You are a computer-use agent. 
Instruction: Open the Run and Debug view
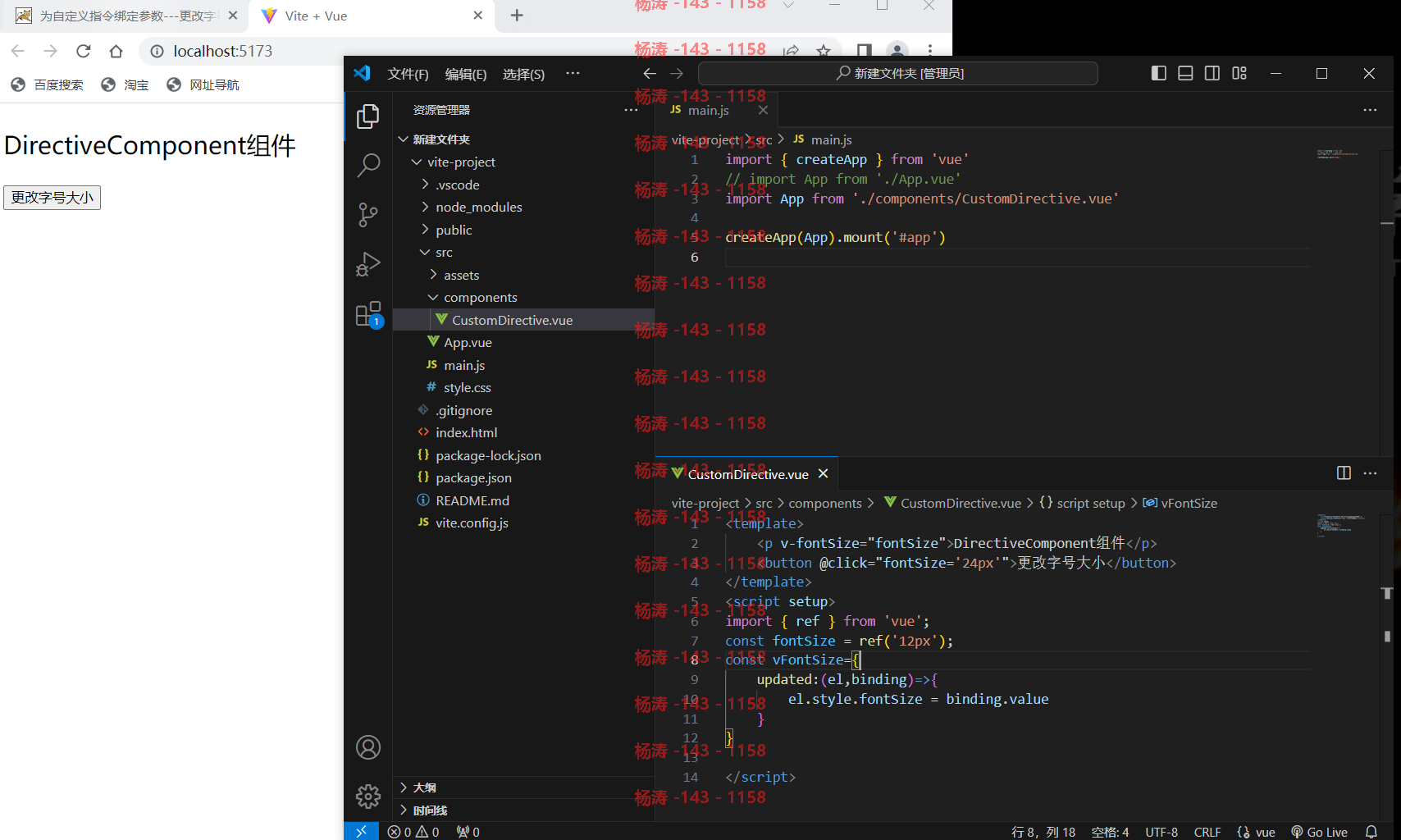tap(368, 264)
